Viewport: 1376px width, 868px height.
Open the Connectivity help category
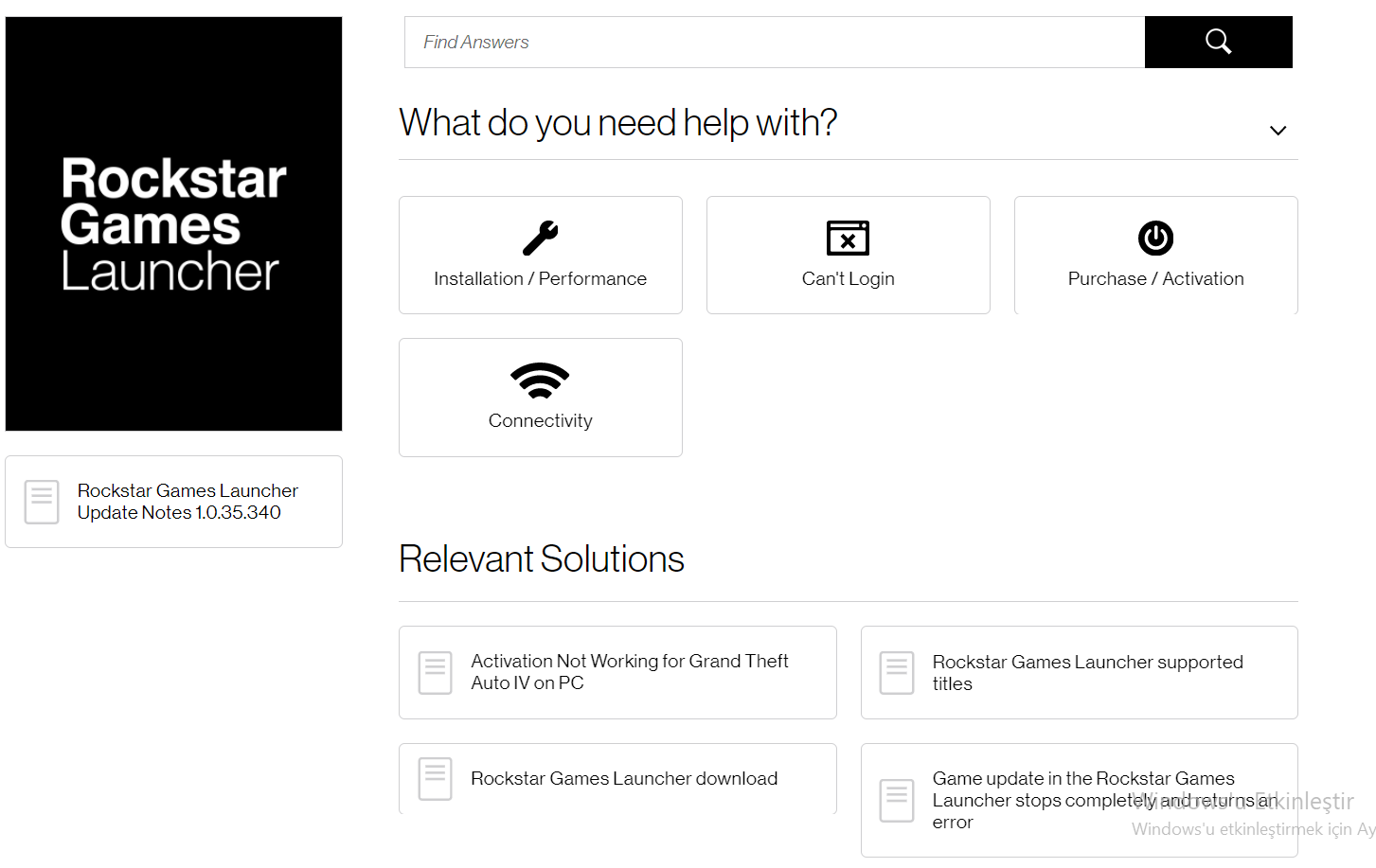pos(540,398)
